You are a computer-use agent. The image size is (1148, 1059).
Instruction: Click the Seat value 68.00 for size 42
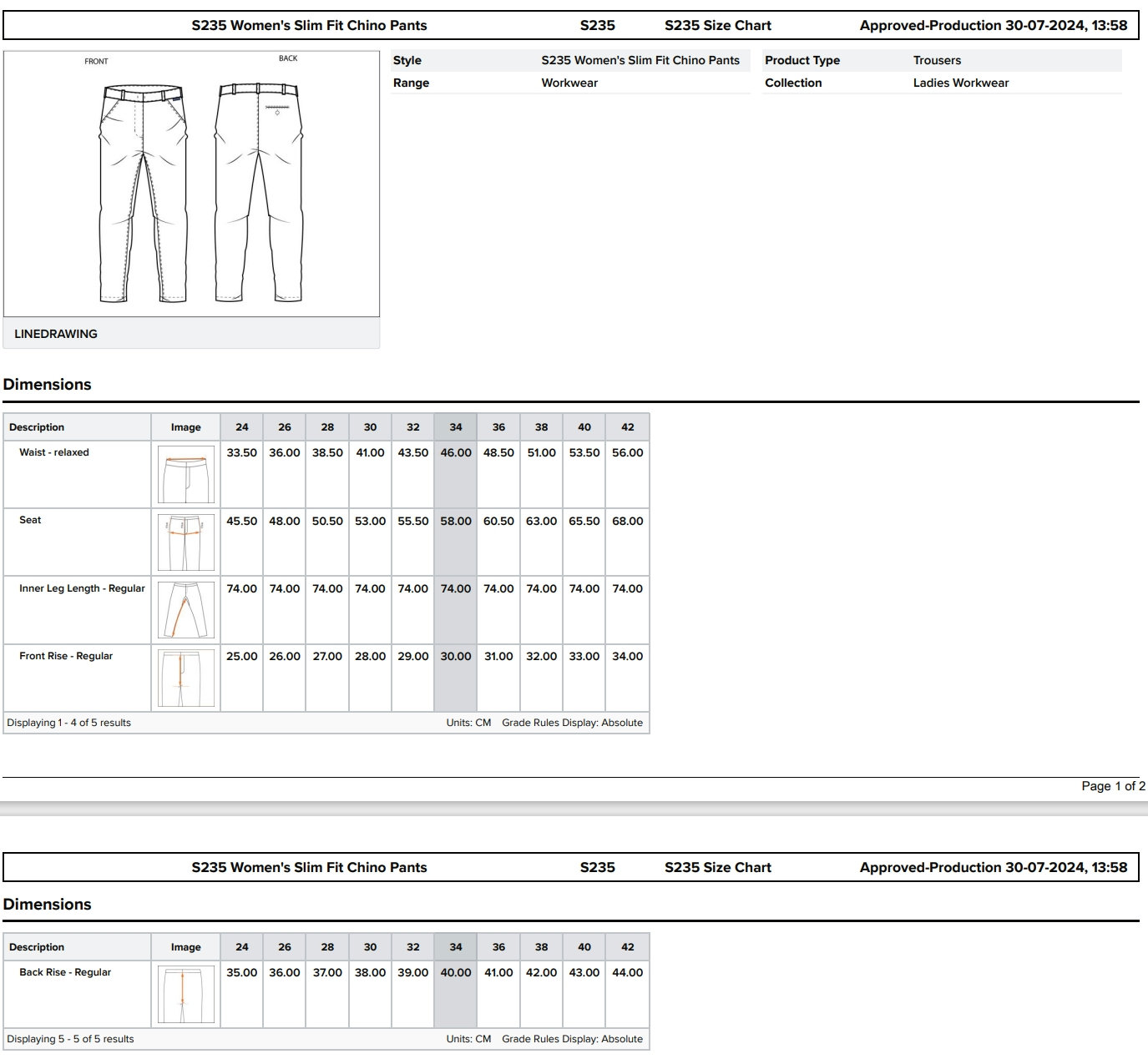627,522
